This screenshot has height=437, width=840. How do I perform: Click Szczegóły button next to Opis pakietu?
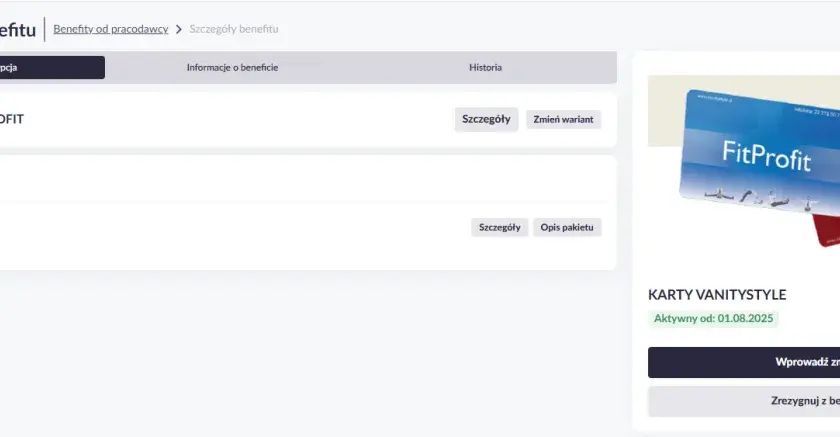tap(500, 227)
